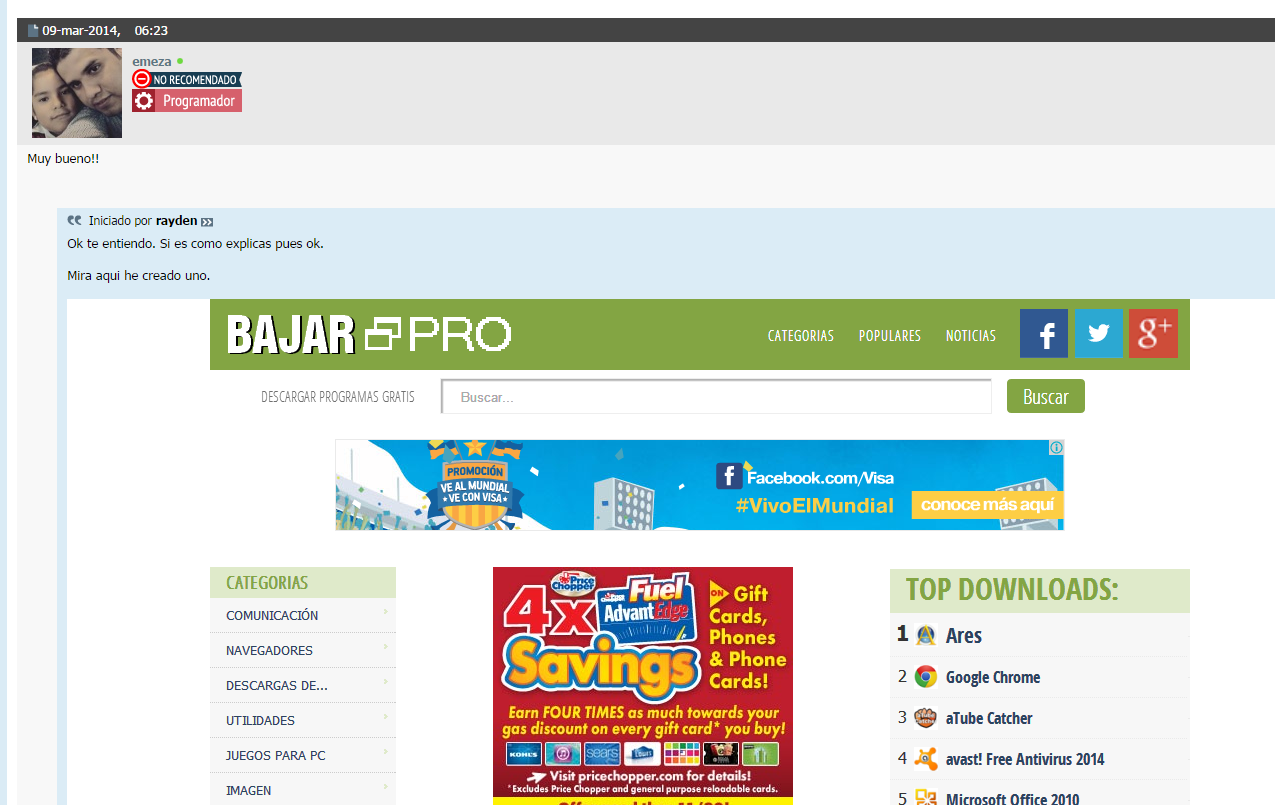The height and width of the screenshot is (805, 1275).
Task: Open avast! Free Antivirus 2014 link
Action: click(x=1025, y=759)
